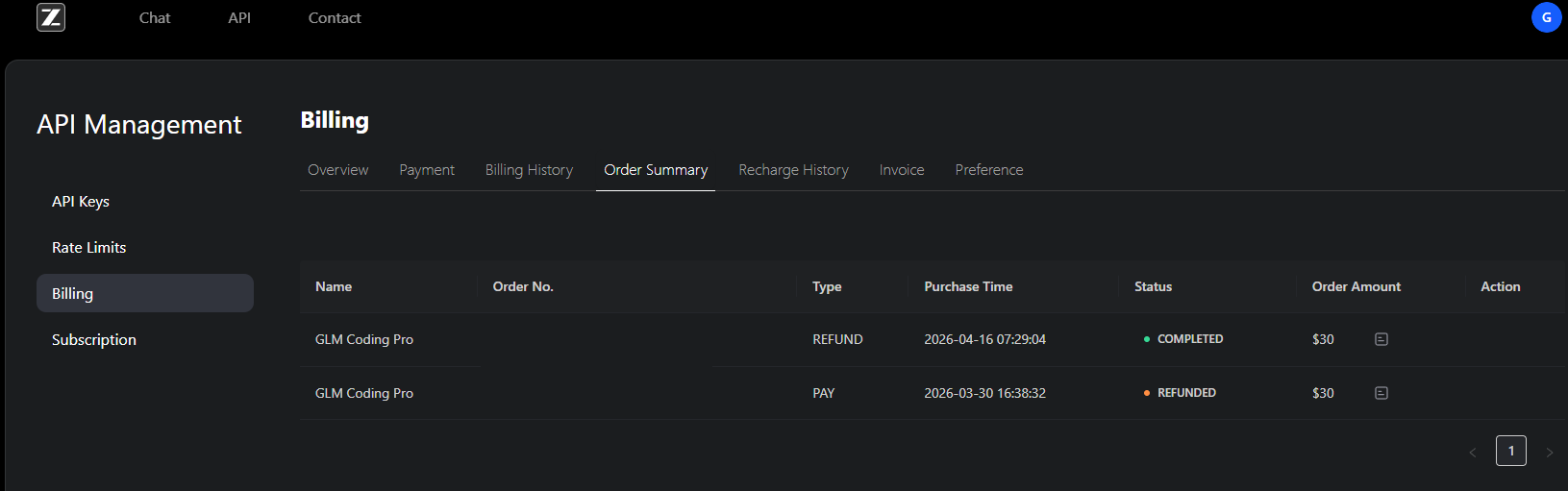Open the Chat nav item
This screenshot has height=491, width=1568.
155,17
